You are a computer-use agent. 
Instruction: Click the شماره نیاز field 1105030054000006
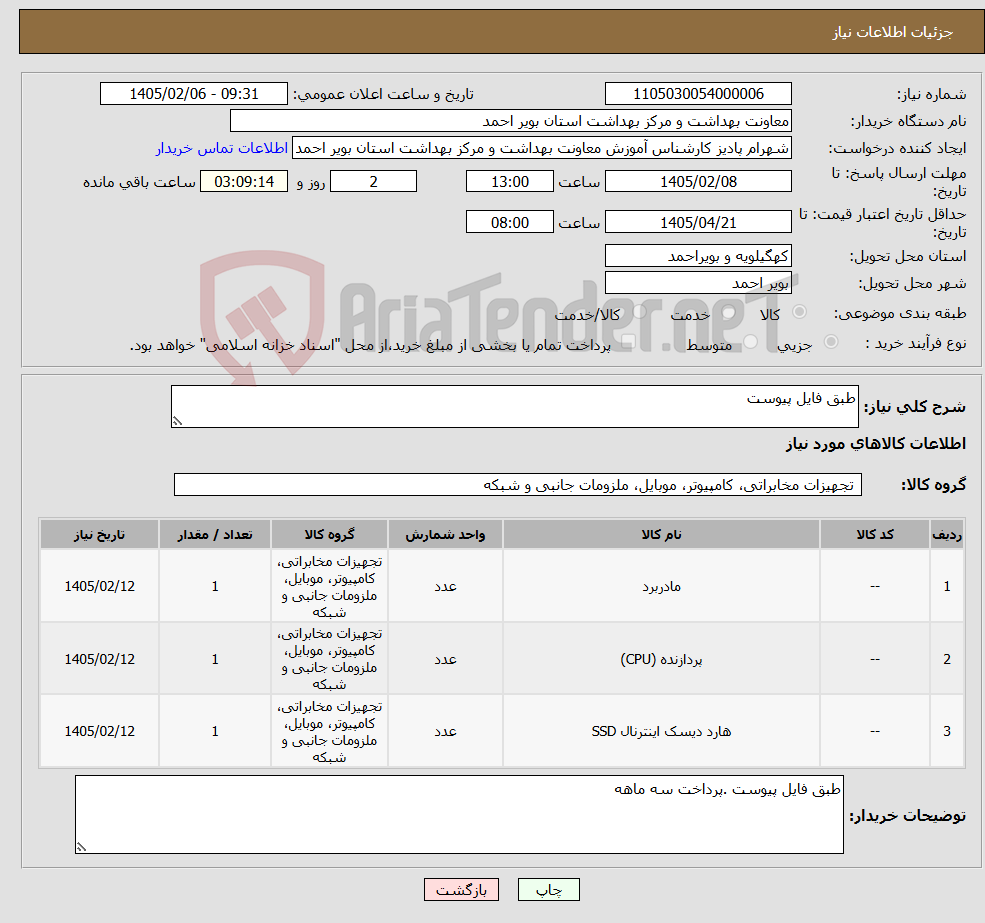point(698,94)
